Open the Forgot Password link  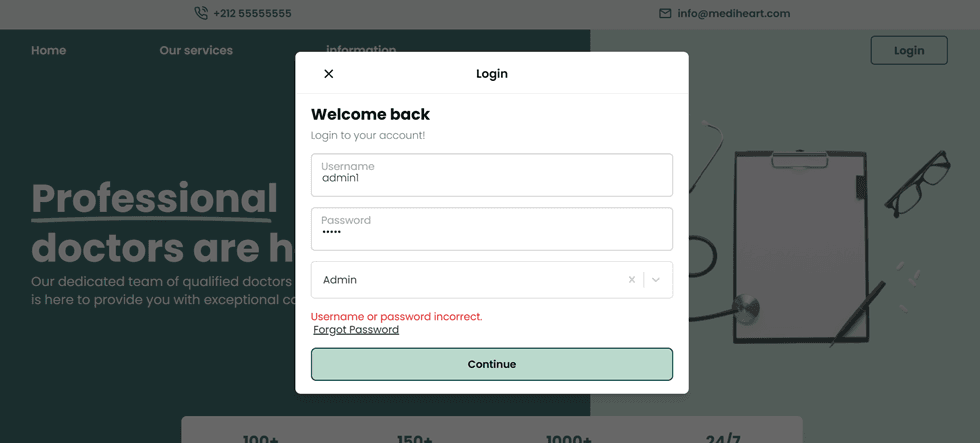click(x=356, y=330)
